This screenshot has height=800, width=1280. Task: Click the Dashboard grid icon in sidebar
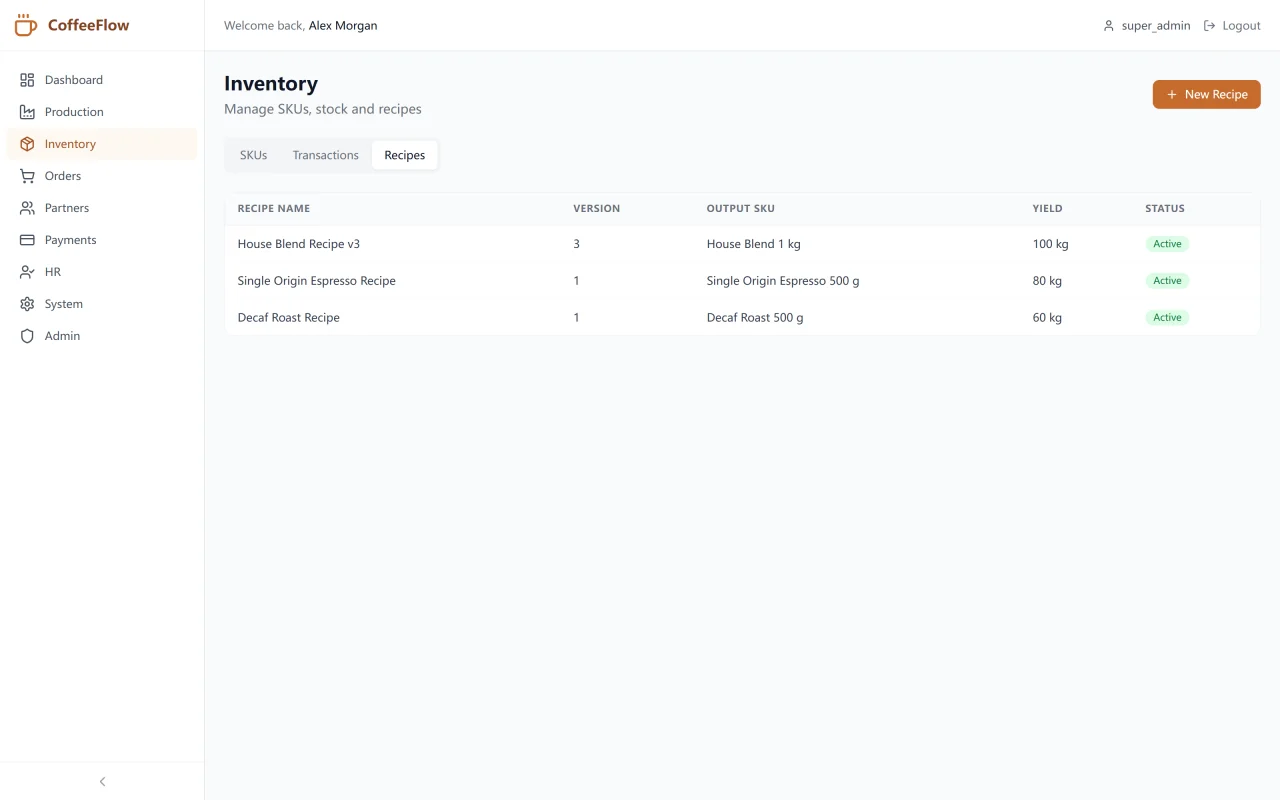click(x=27, y=80)
